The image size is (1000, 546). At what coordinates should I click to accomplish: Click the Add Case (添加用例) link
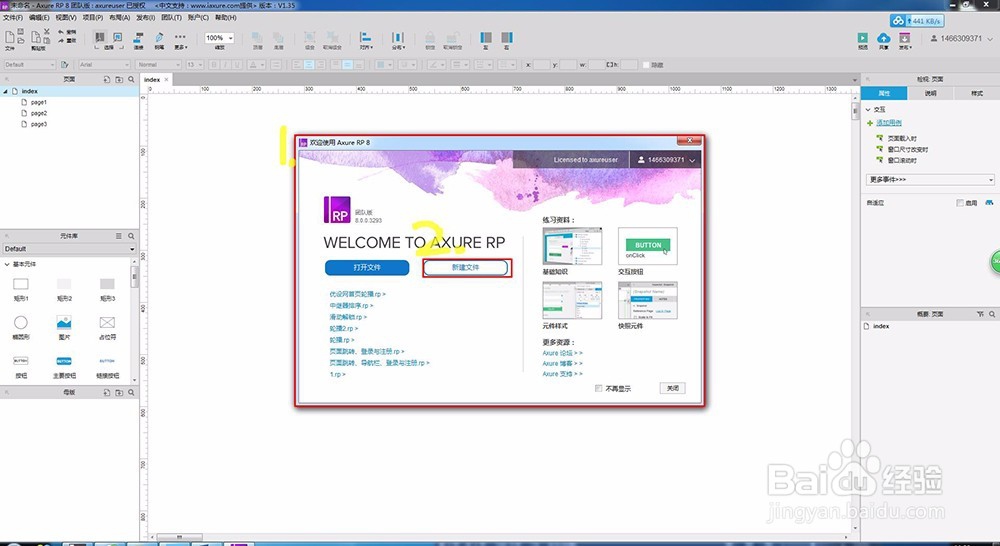click(x=888, y=123)
